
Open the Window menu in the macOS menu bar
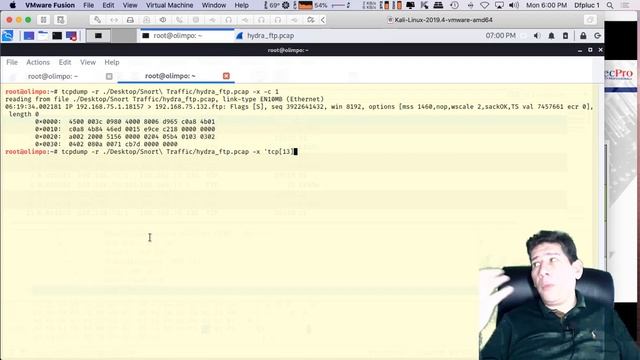(x=213, y=5)
